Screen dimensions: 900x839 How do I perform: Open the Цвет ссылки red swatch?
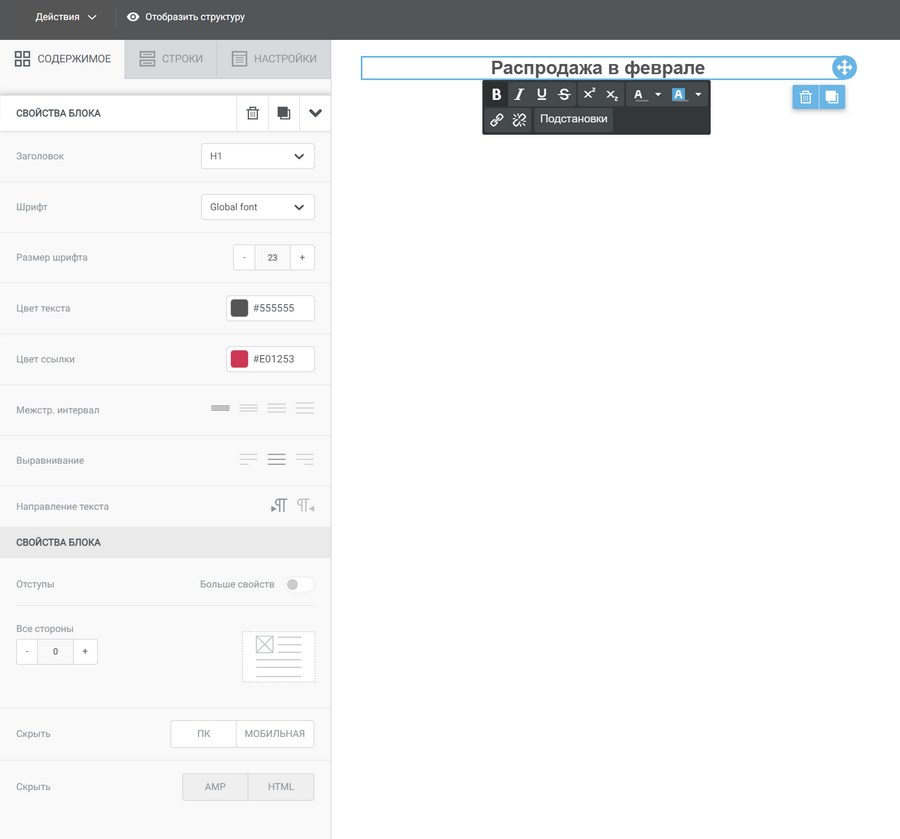(239, 359)
